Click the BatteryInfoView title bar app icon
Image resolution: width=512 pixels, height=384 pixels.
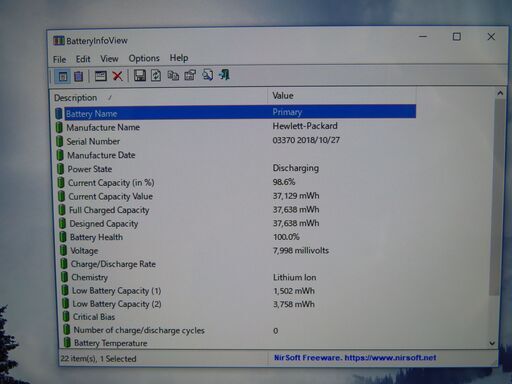[x=59, y=41]
